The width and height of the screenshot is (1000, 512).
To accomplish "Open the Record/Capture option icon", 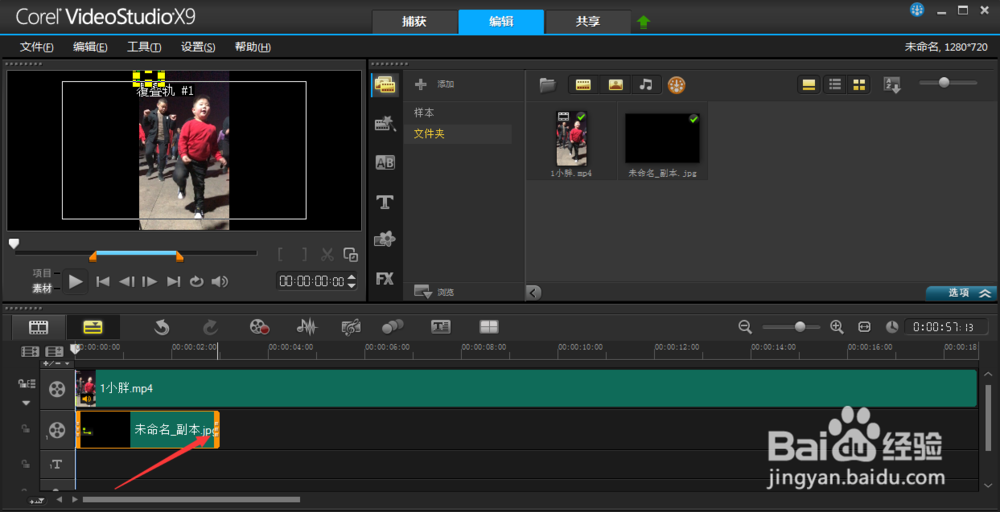I will 260,328.
